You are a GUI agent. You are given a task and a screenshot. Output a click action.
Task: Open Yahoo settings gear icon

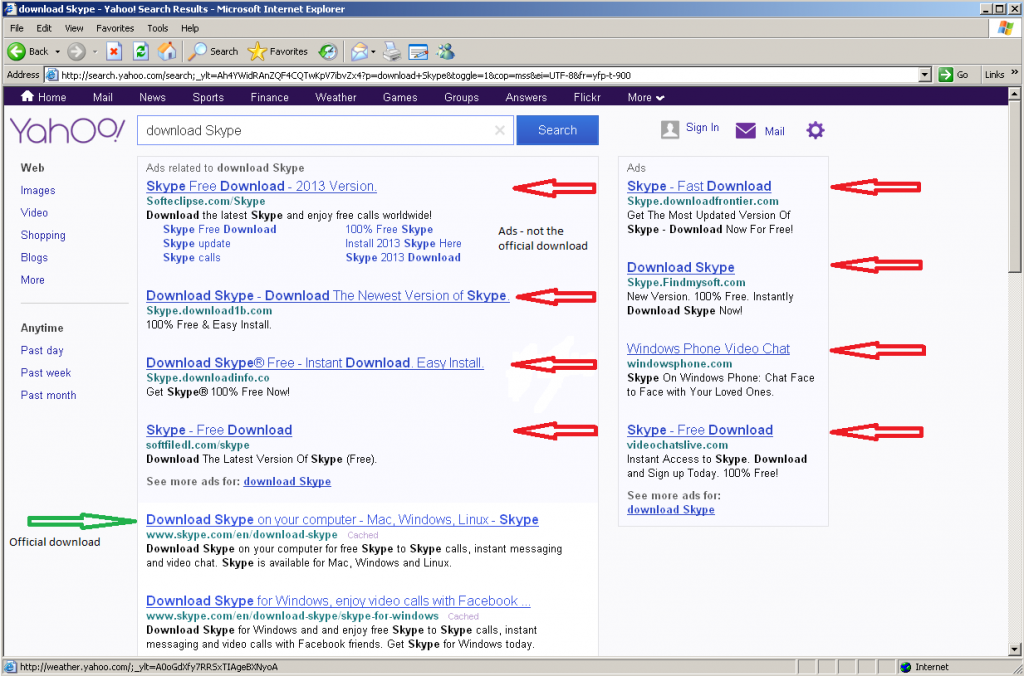tap(815, 130)
